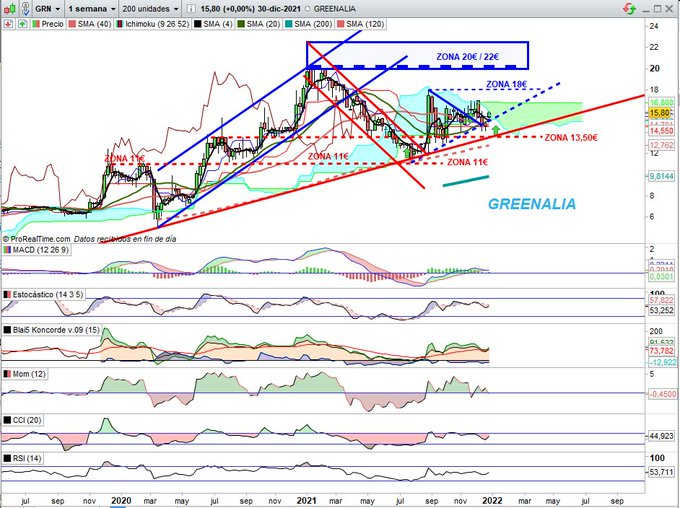The image size is (680, 508).
Task: Click the ProRealTime.com copyright text
Action: click(36, 239)
